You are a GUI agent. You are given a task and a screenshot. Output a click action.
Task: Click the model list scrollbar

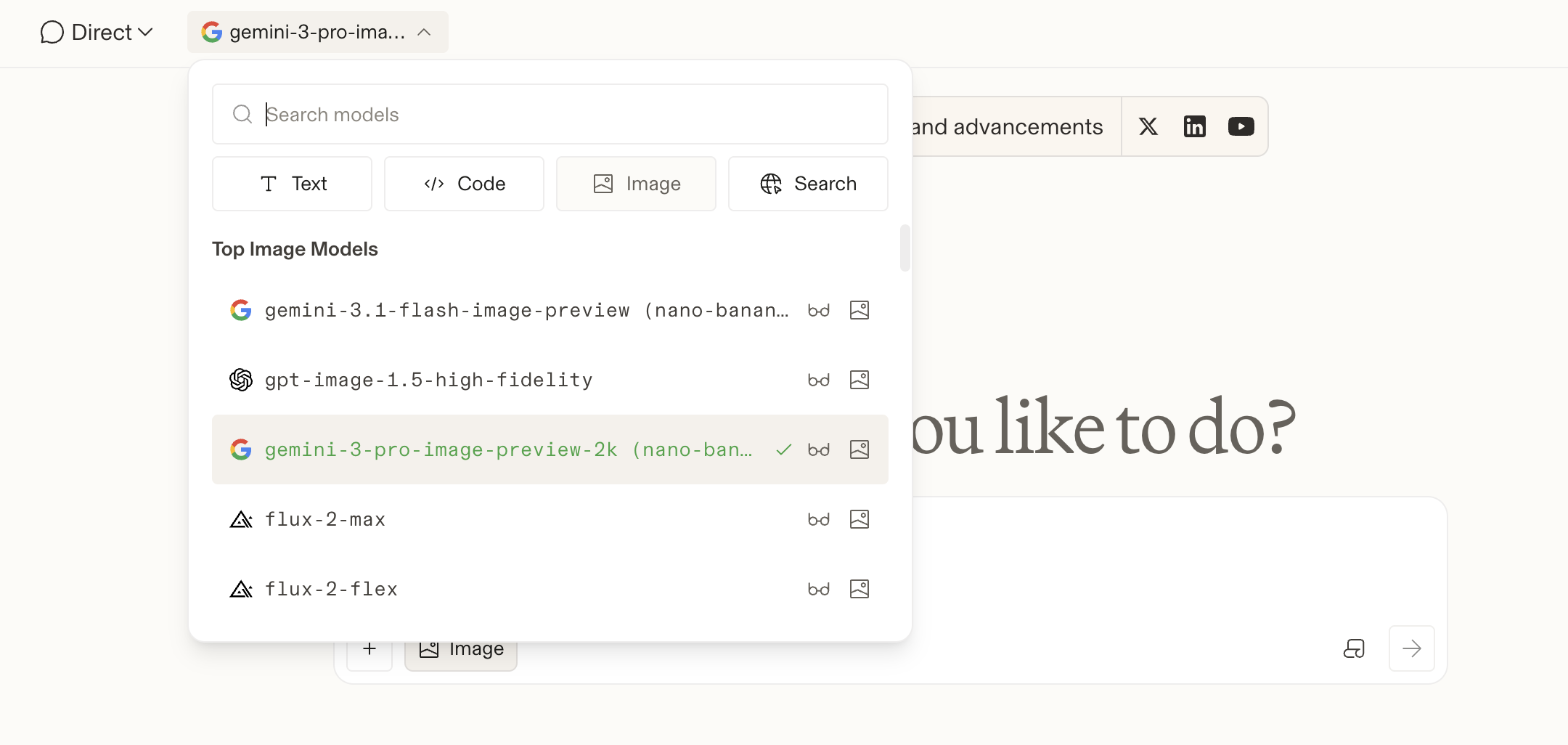905,248
